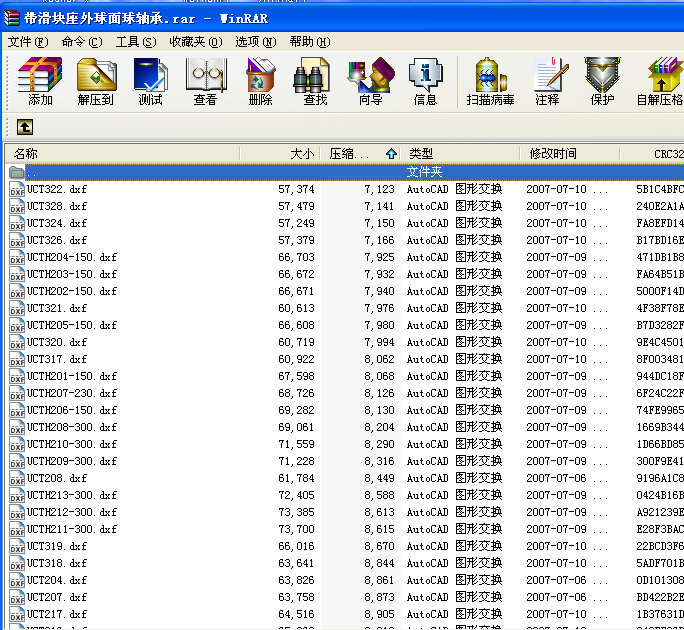684x630 pixels.
Task: Select file UCTH213-300.dxf
Action: [72, 496]
